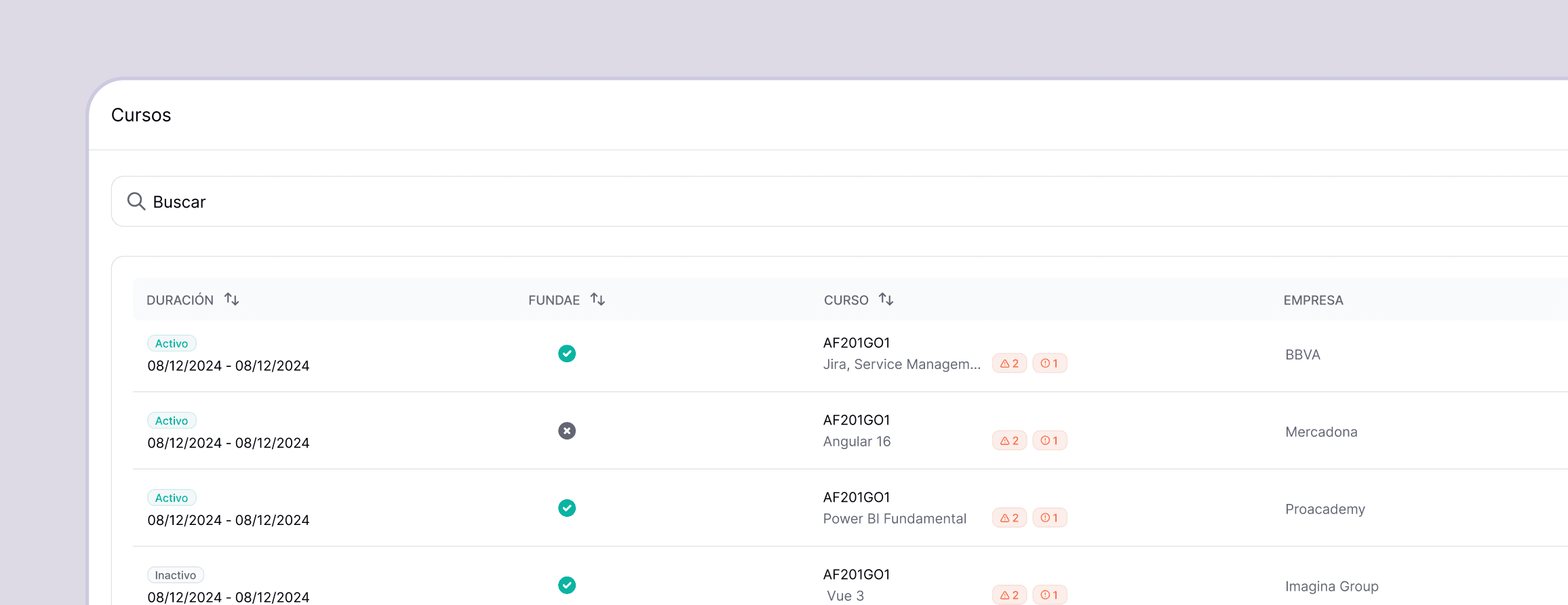Viewport: 1568px width, 605px height.
Task: Click Activo status tag in Mercadona row
Action: point(172,421)
